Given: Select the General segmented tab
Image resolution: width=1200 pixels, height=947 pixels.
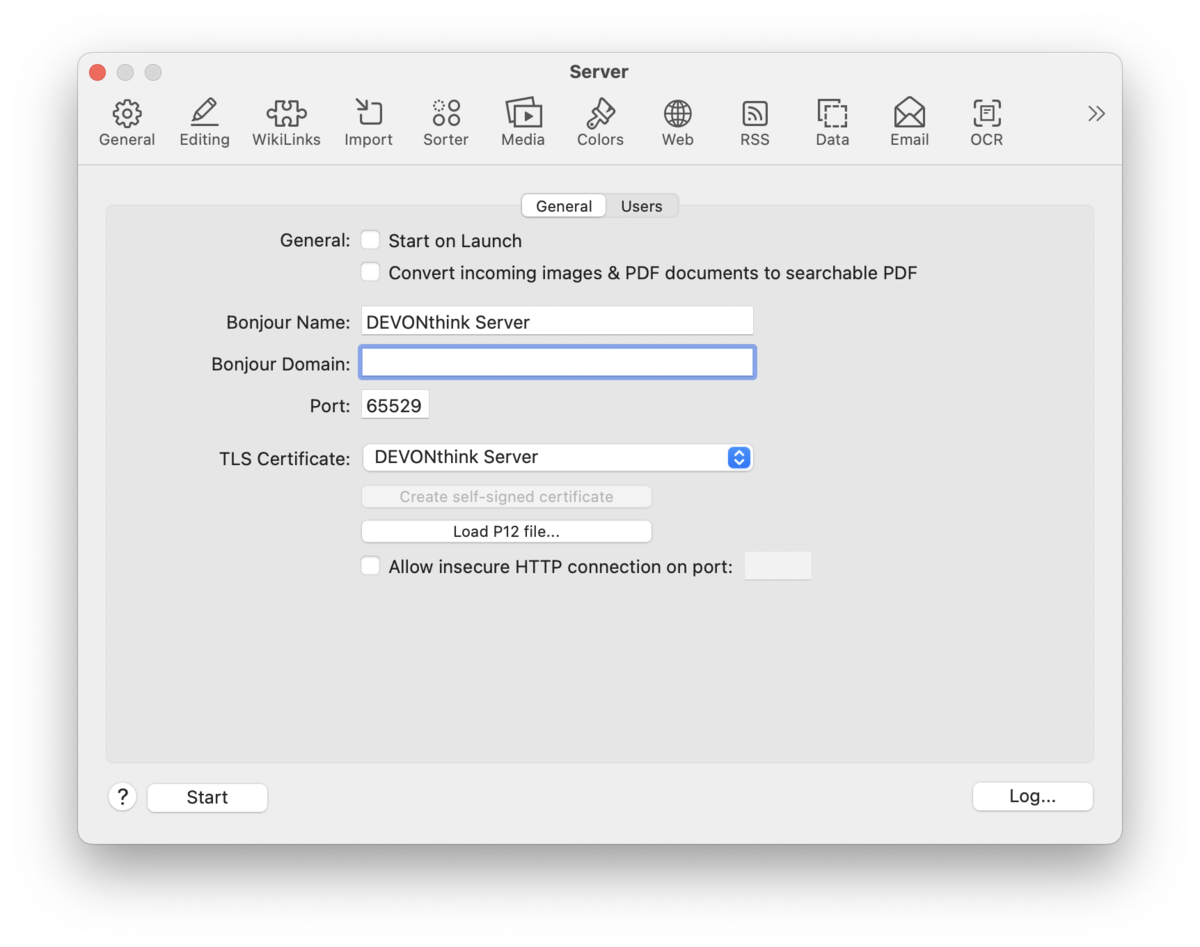Looking at the screenshot, I should click(x=564, y=206).
